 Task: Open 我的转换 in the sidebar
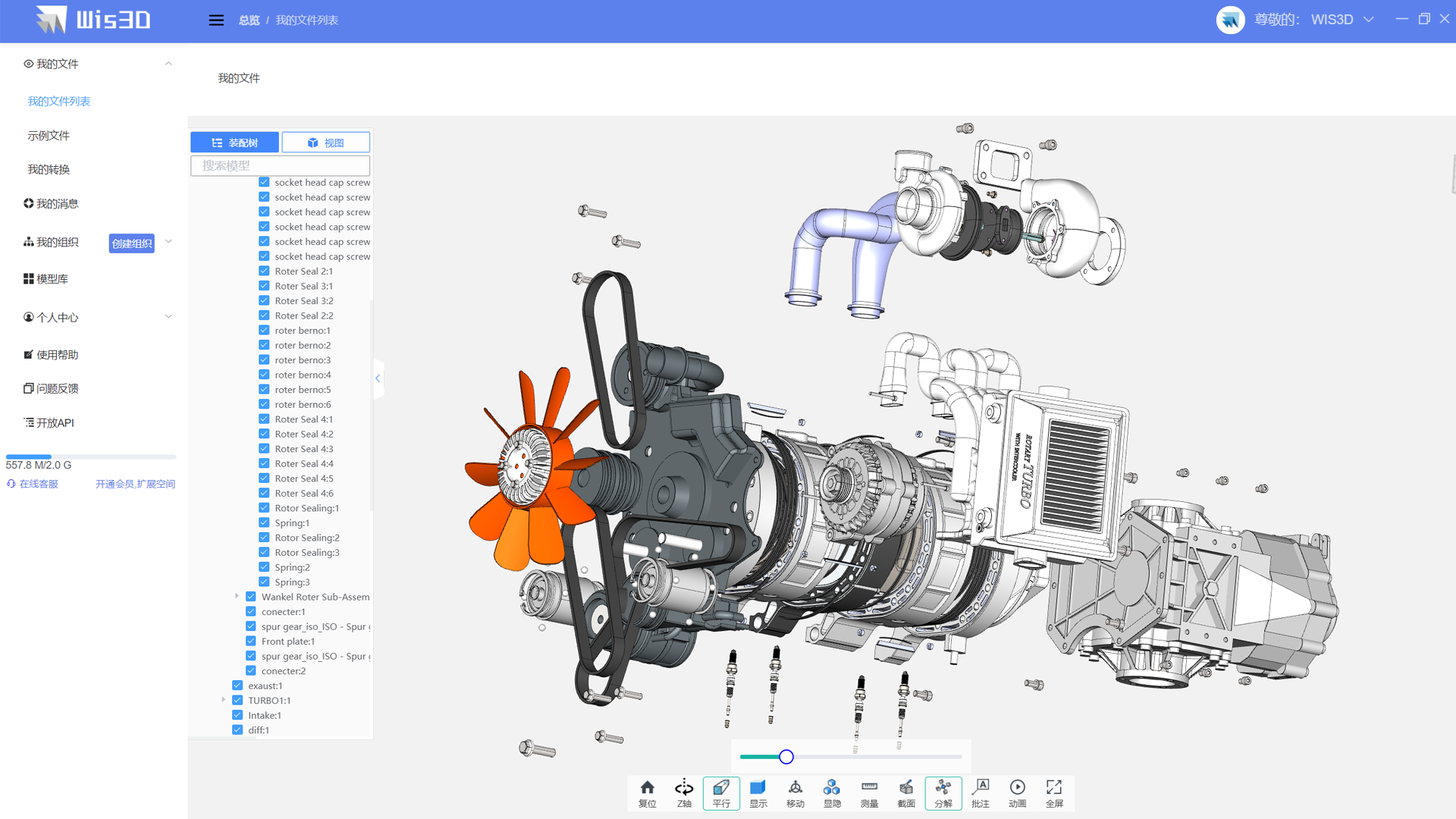49,169
